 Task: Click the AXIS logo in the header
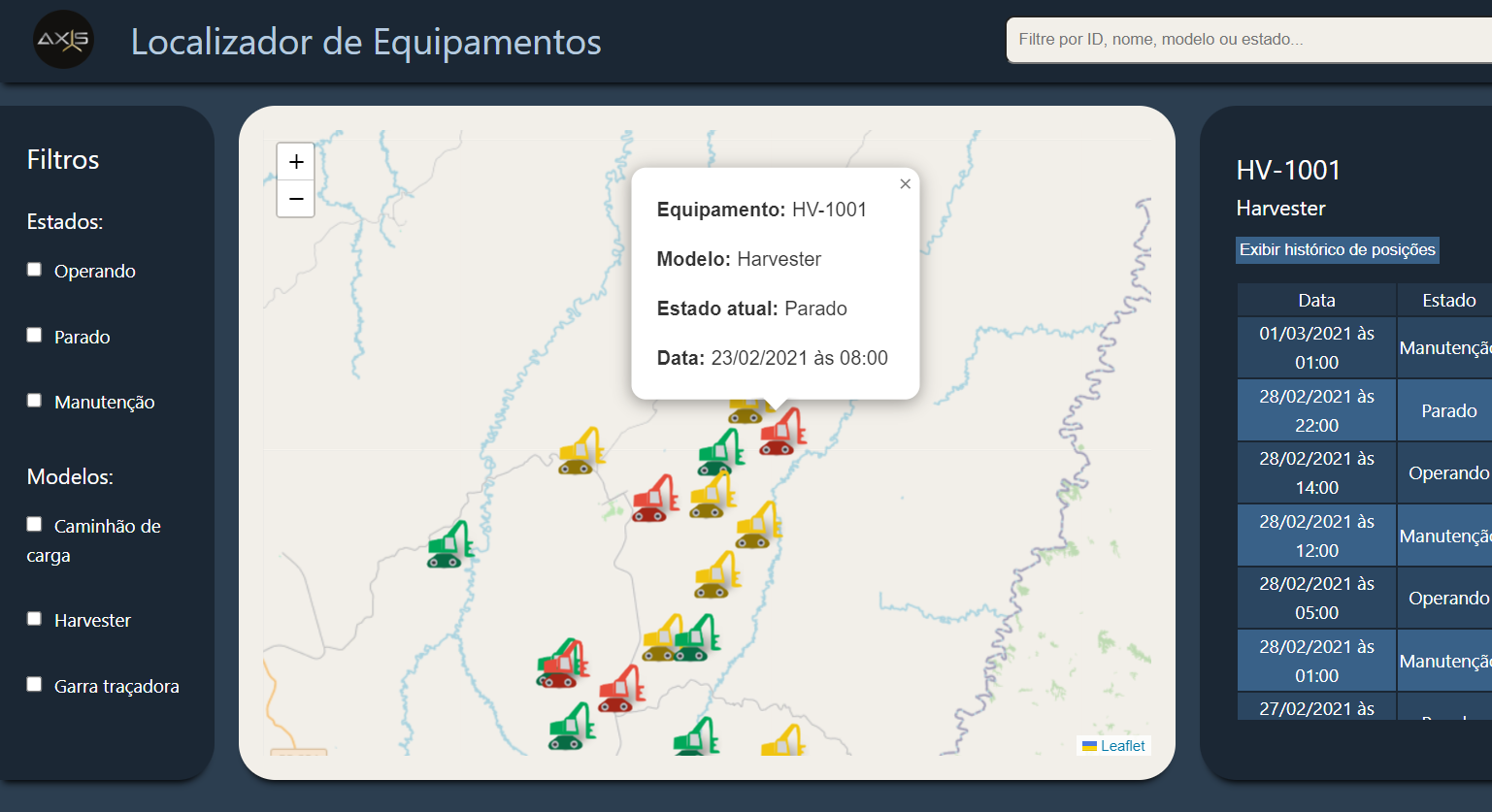[x=62, y=41]
